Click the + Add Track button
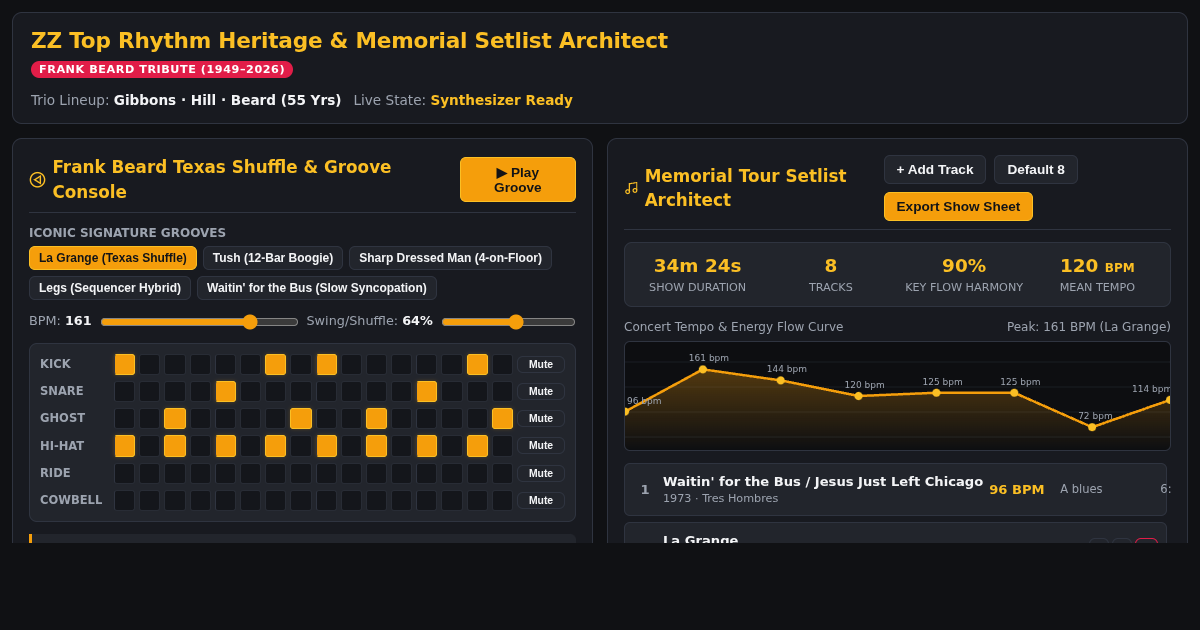The height and width of the screenshot is (630, 1200). click(935, 170)
